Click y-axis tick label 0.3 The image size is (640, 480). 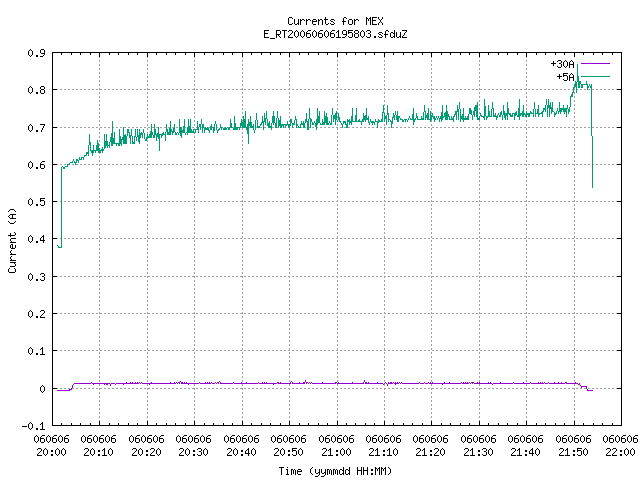coord(36,277)
